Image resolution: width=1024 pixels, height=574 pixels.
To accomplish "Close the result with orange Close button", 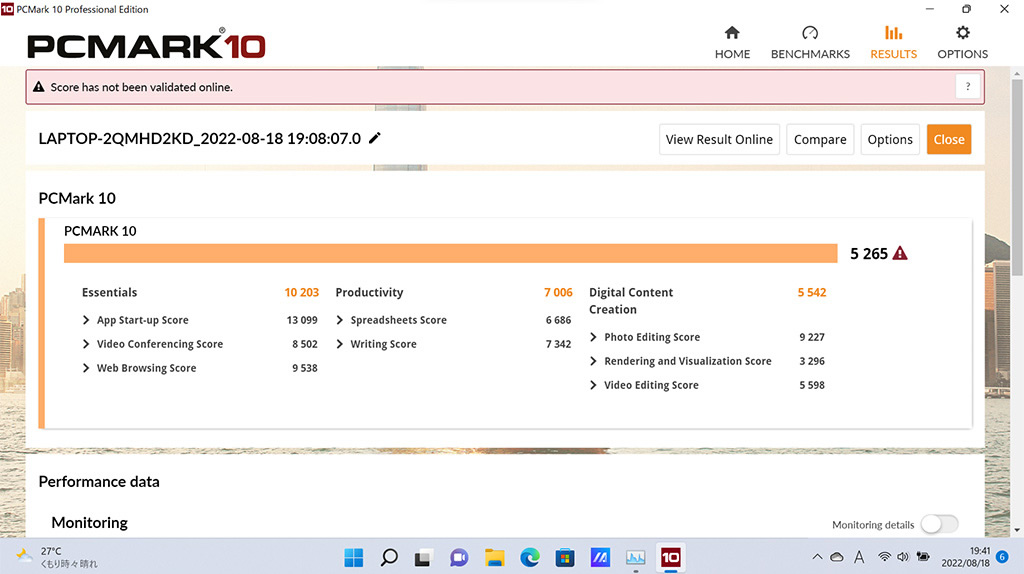I will click(949, 139).
